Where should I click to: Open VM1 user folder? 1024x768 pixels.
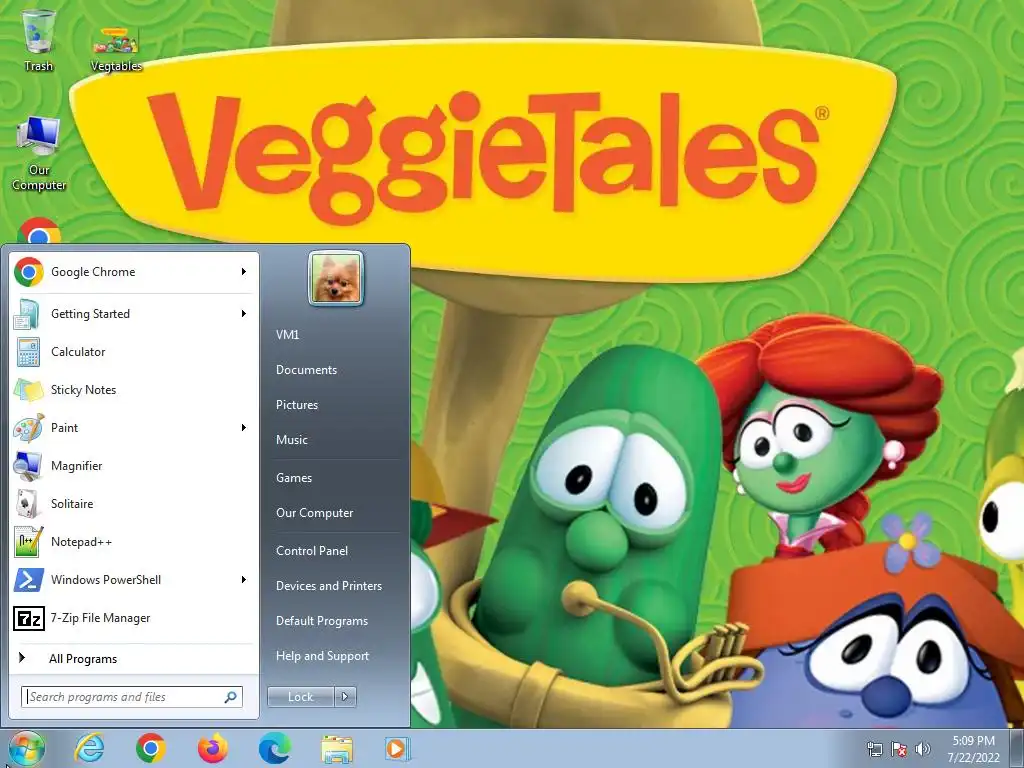(x=287, y=334)
